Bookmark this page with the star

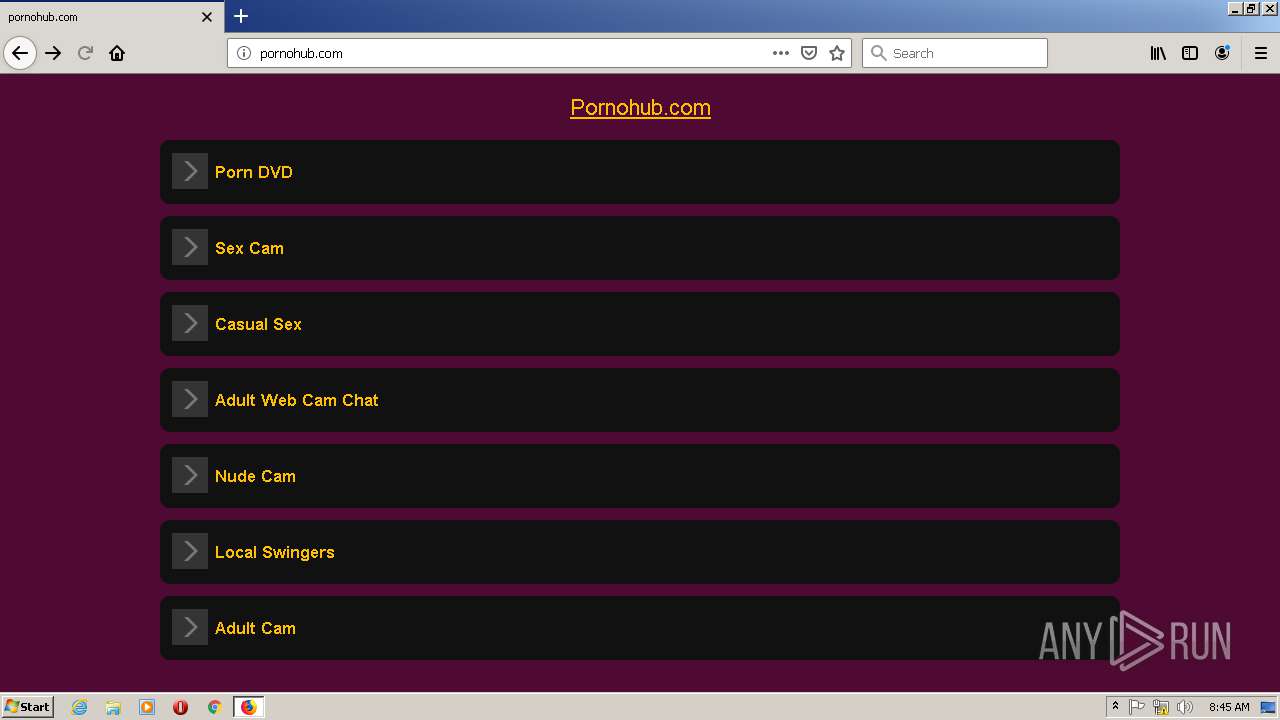click(837, 53)
